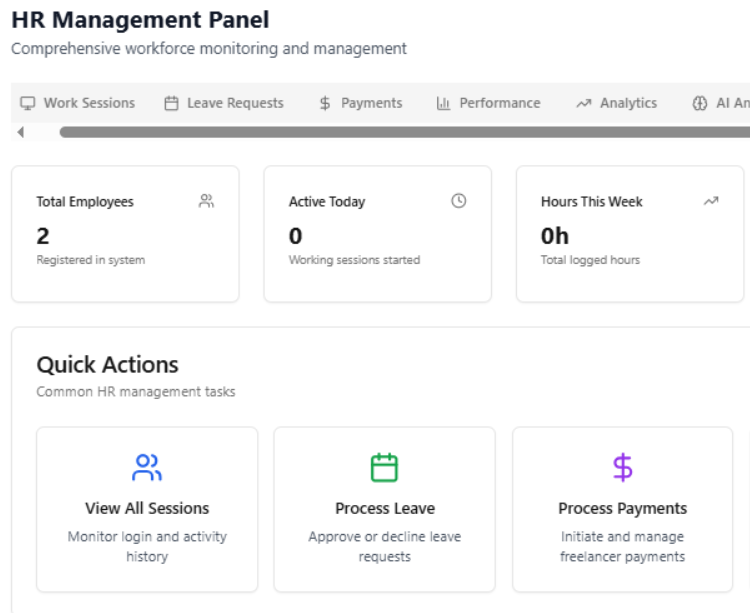Screen dimensions: 750x613
Task: Click the trending arrow icon beside Analytics
Action: (584, 103)
